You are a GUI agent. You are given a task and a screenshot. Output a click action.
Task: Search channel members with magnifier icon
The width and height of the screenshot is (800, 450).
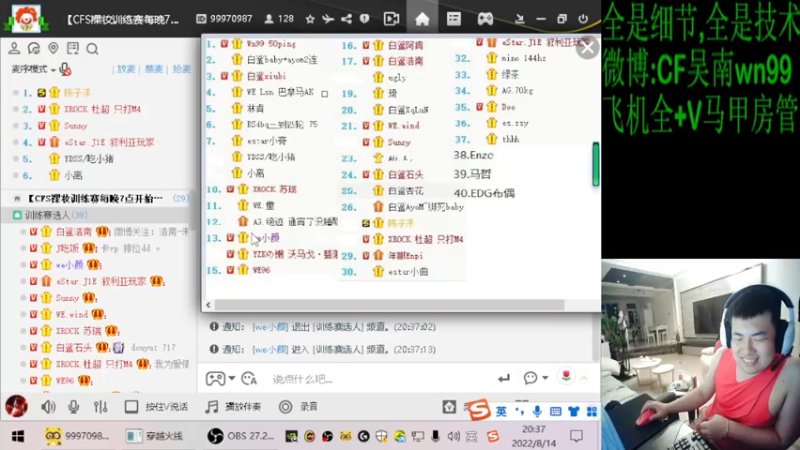click(92, 49)
